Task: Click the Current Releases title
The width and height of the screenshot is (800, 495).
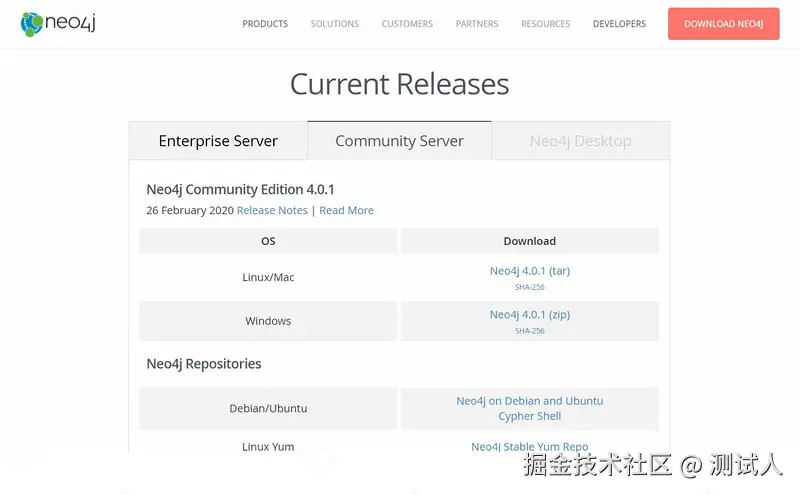Action: click(x=399, y=84)
